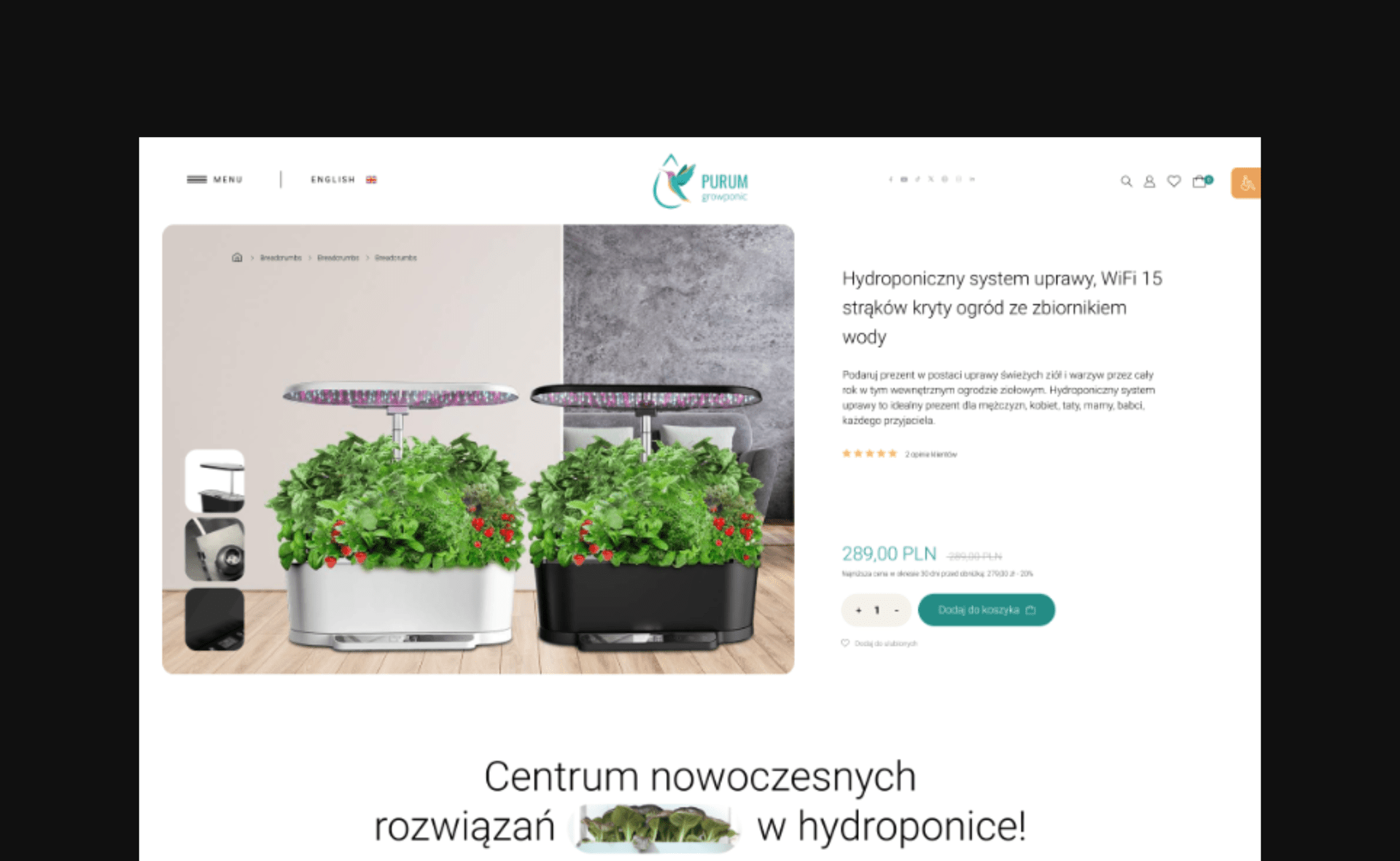The image size is (1400, 861).
Task: Open the search icon in header
Action: click(1126, 182)
